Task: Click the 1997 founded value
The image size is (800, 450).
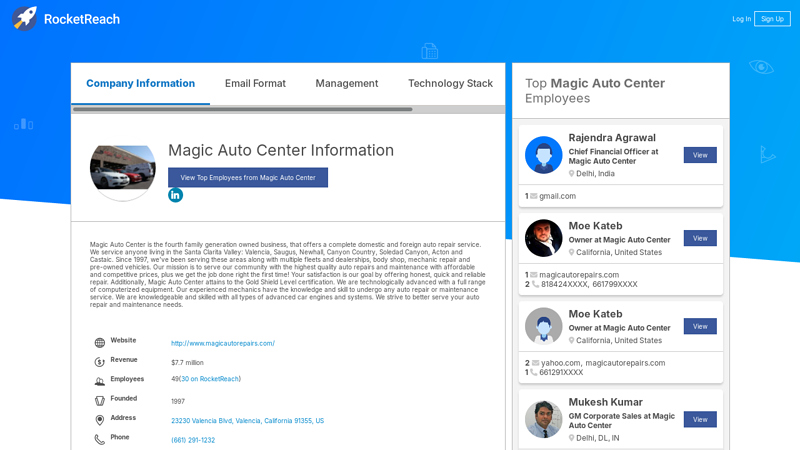Action: 178,402
